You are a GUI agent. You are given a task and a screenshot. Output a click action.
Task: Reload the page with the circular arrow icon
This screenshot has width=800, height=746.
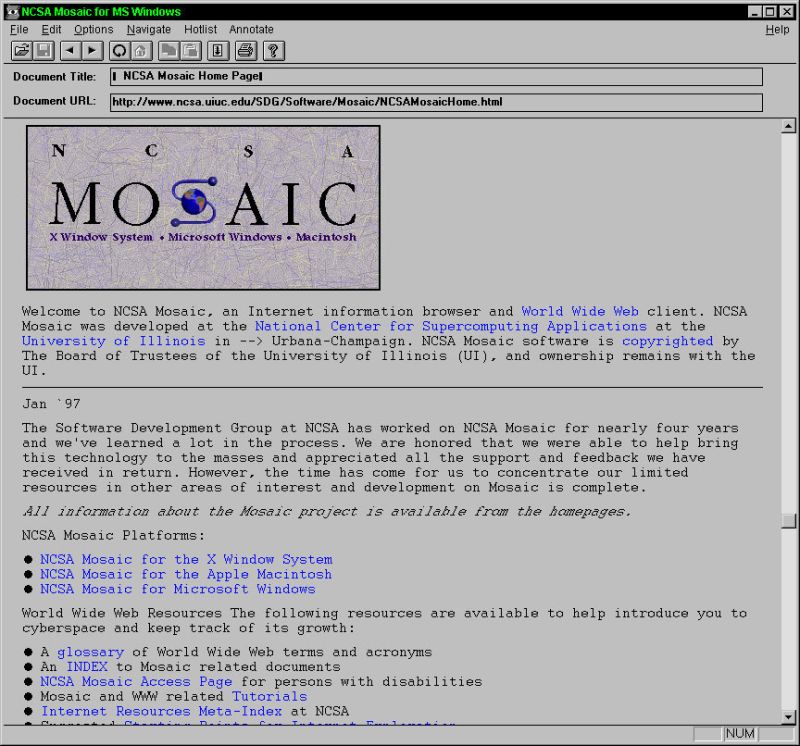pyautogui.click(x=118, y=51)
